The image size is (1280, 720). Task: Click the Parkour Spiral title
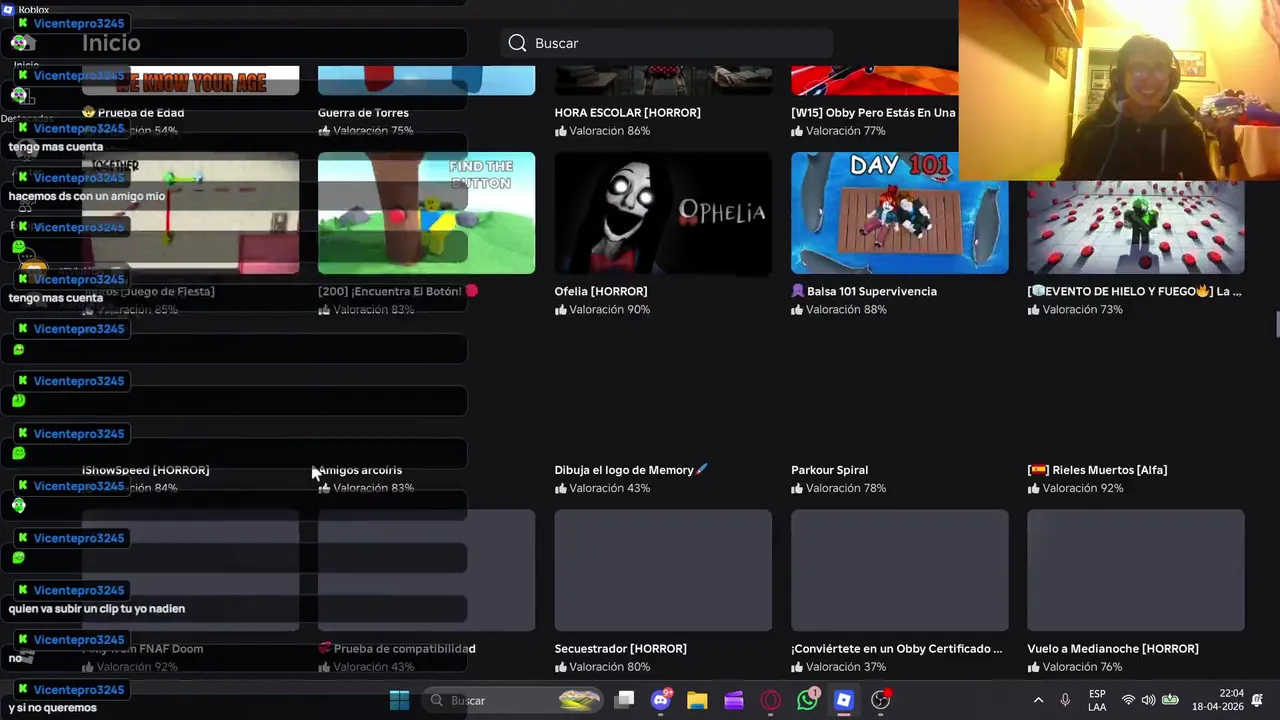(829, 470)
